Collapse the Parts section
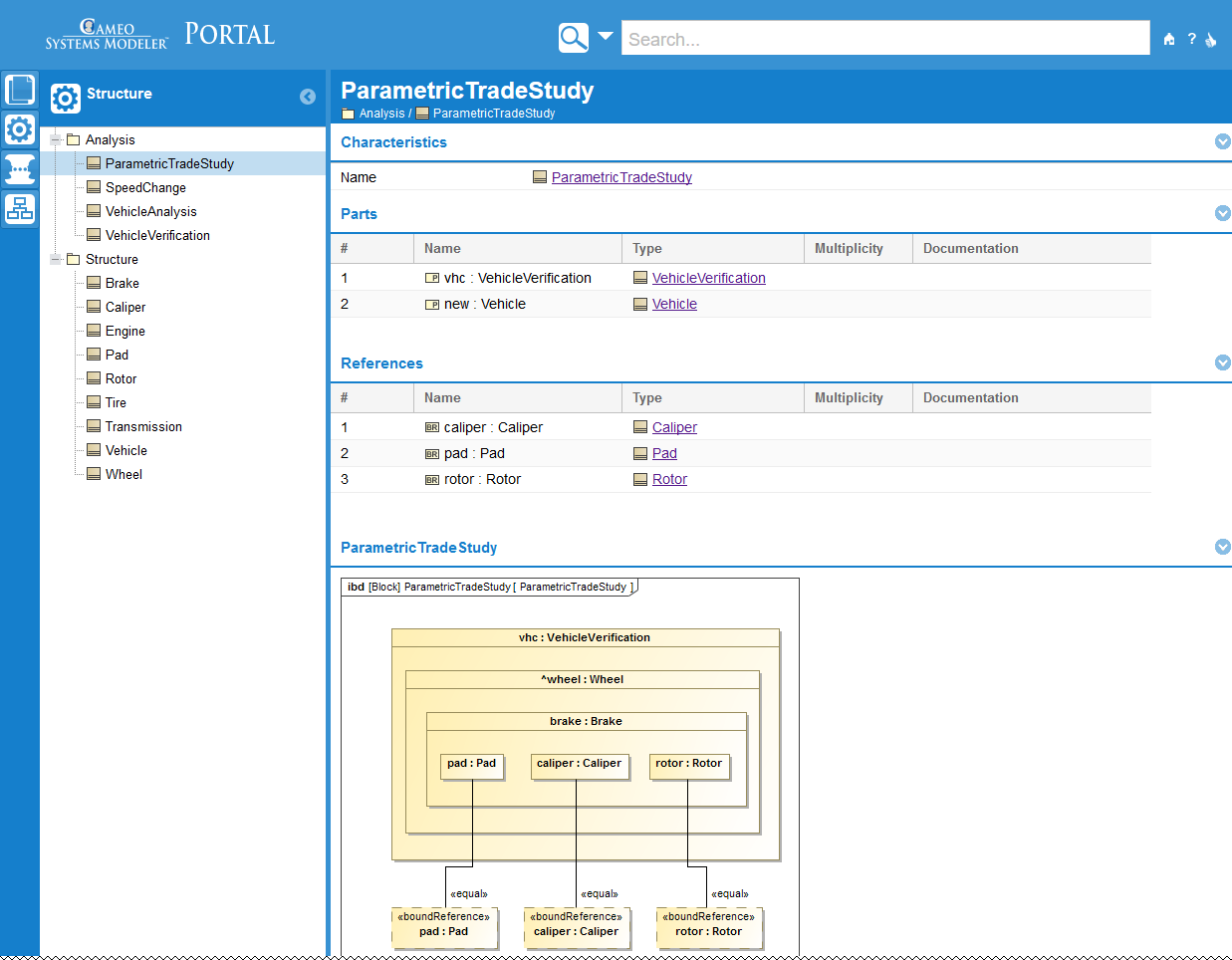This screenshot has width=1232, height=960. 1222,214
